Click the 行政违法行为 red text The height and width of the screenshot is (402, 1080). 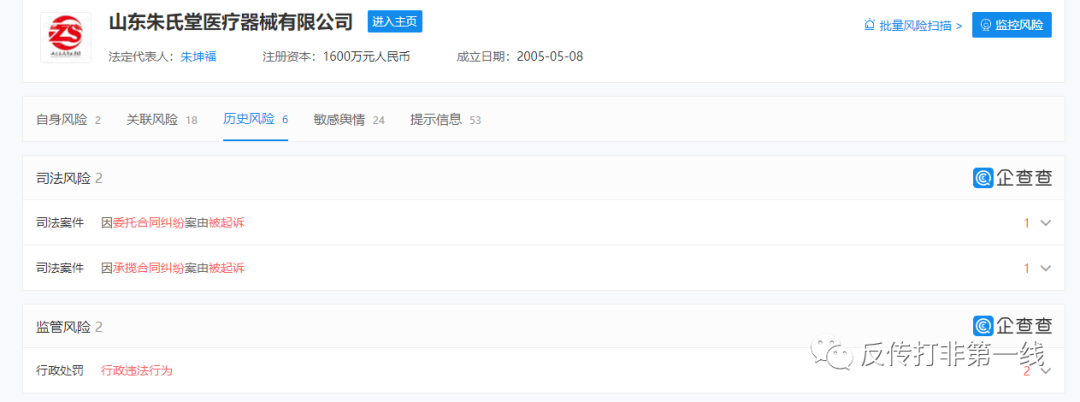(x=136, y=370)
